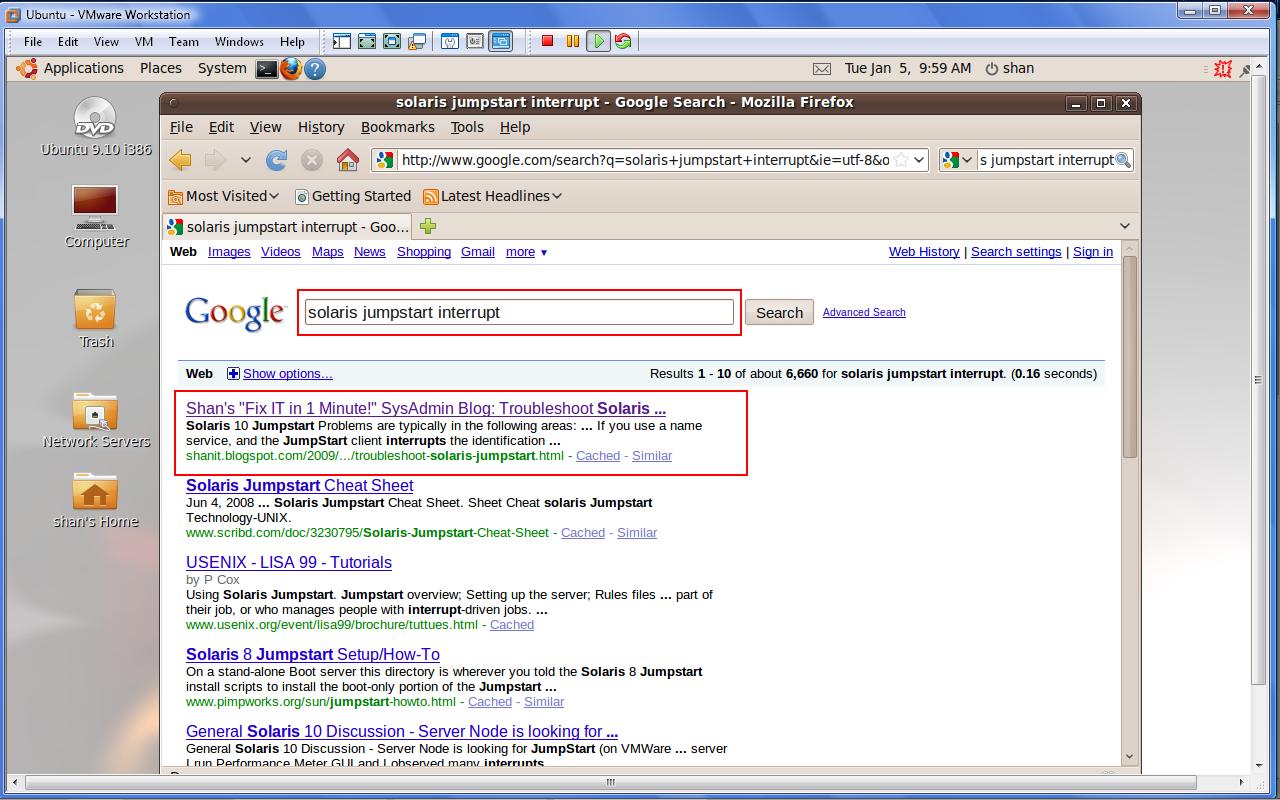Open the Advanced Search link

click(864, 312)
